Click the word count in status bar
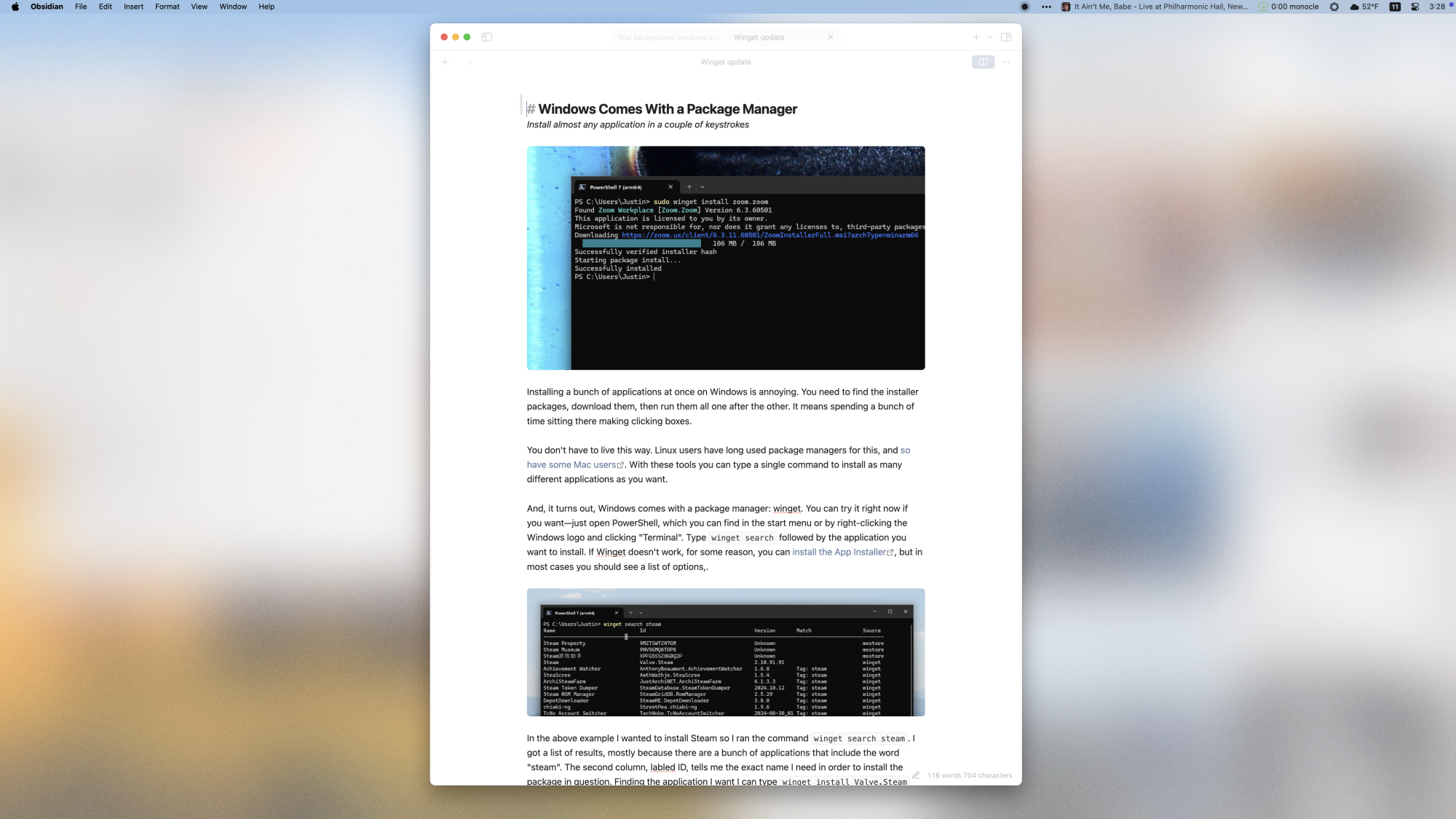 coord(970,775)
